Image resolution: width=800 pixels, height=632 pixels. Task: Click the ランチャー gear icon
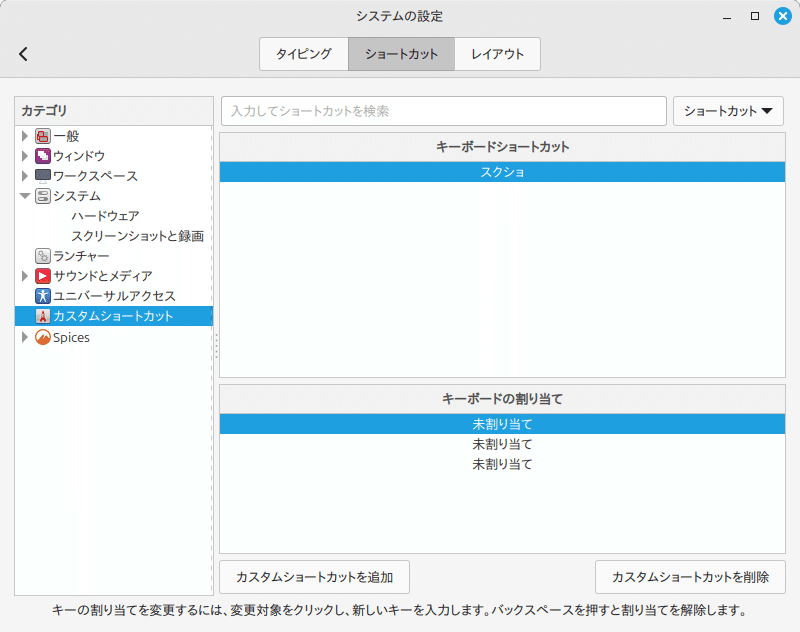43,256
